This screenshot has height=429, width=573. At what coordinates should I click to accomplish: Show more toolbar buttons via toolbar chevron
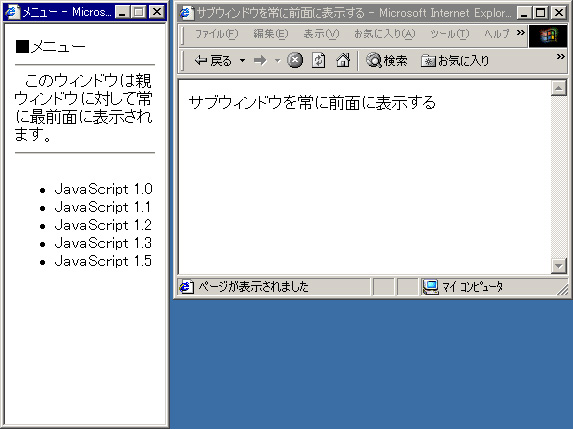coord(561,56)
